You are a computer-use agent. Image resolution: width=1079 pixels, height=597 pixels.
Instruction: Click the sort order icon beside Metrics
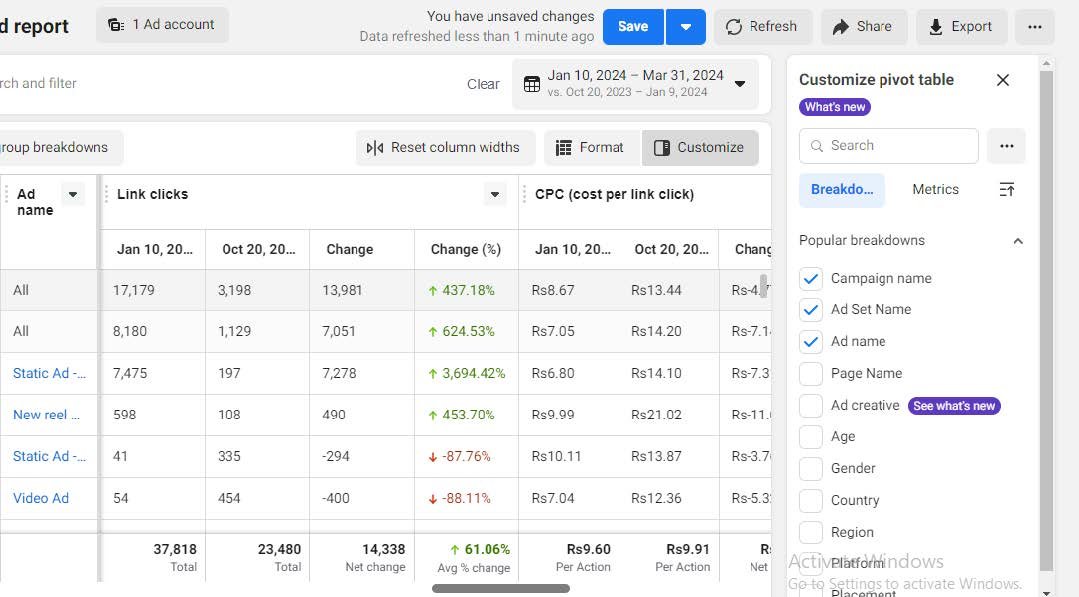pyautogui.click(x=1006, y=190)
